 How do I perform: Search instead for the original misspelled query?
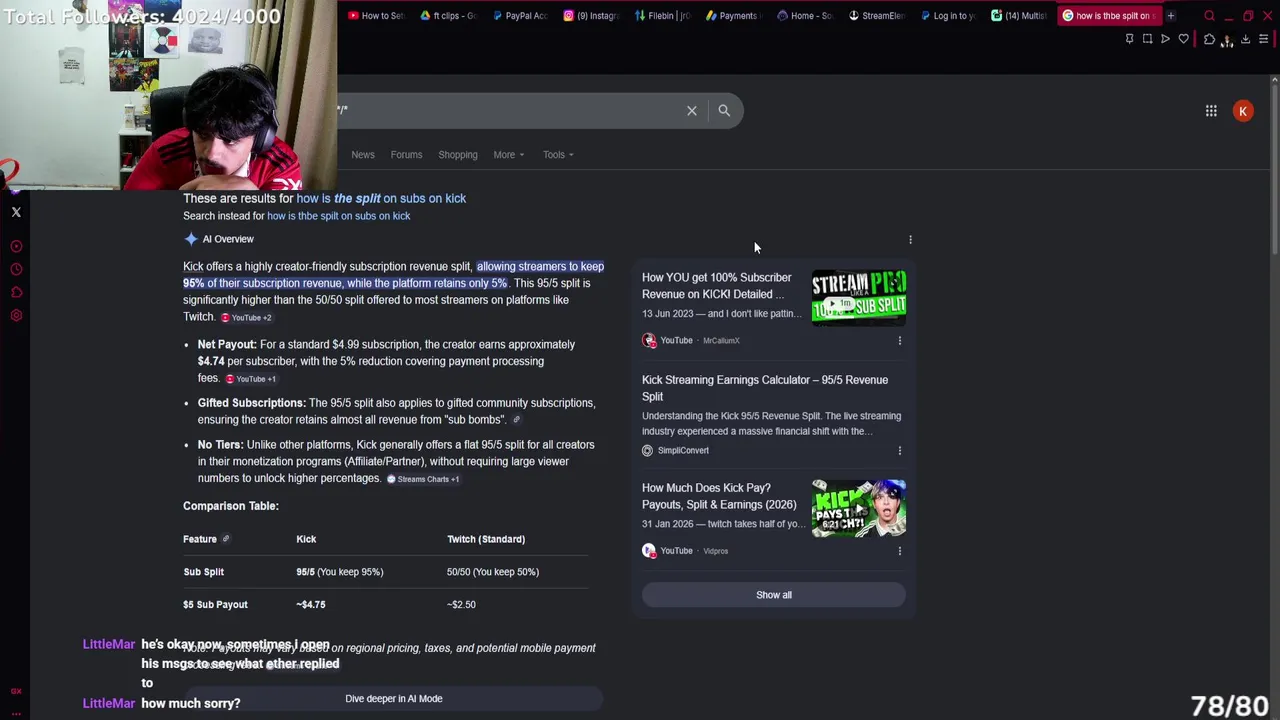click(x=338, y=216)
